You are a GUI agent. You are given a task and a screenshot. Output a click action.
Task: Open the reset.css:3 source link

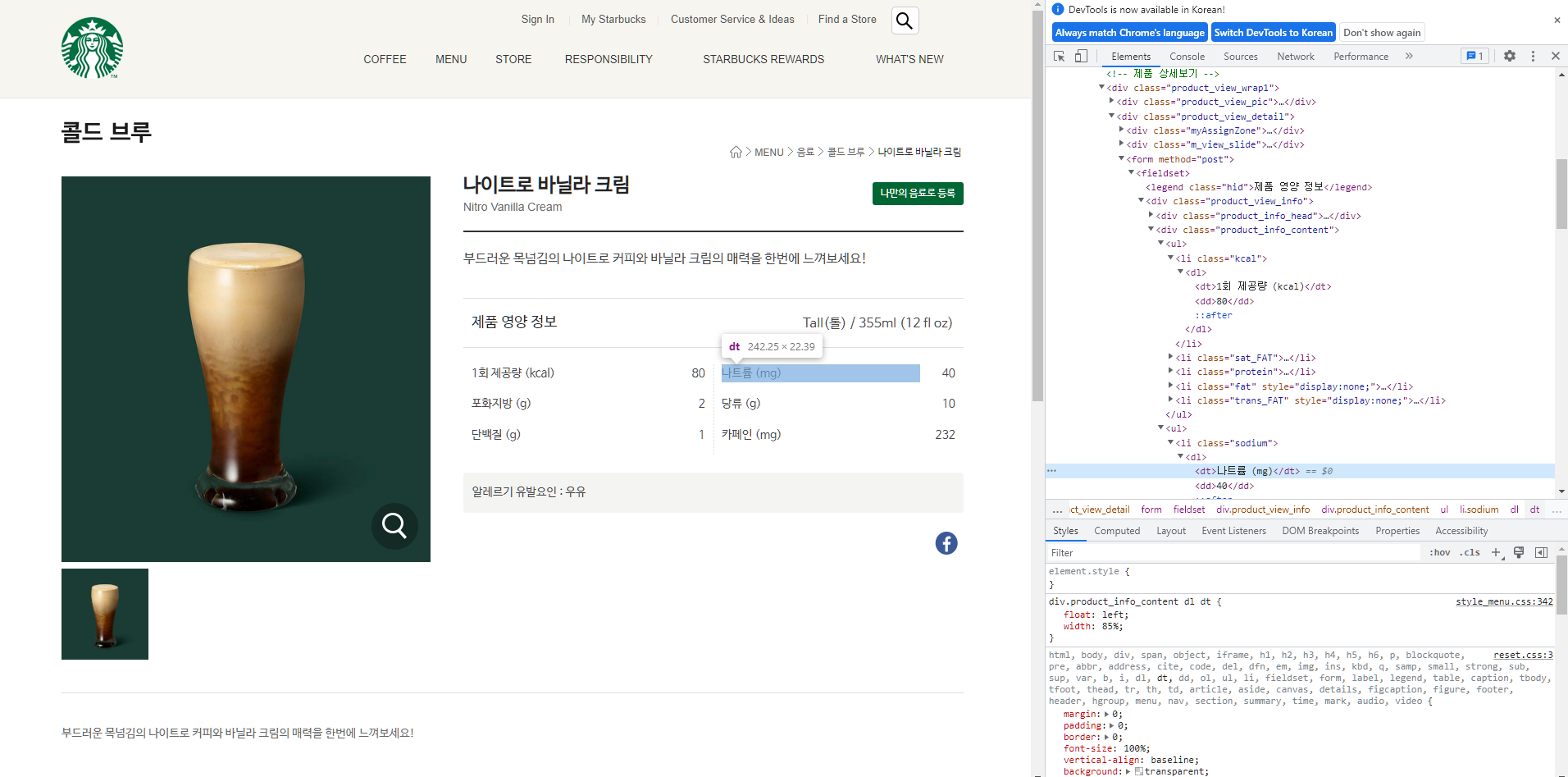[x=1523, y=655]
